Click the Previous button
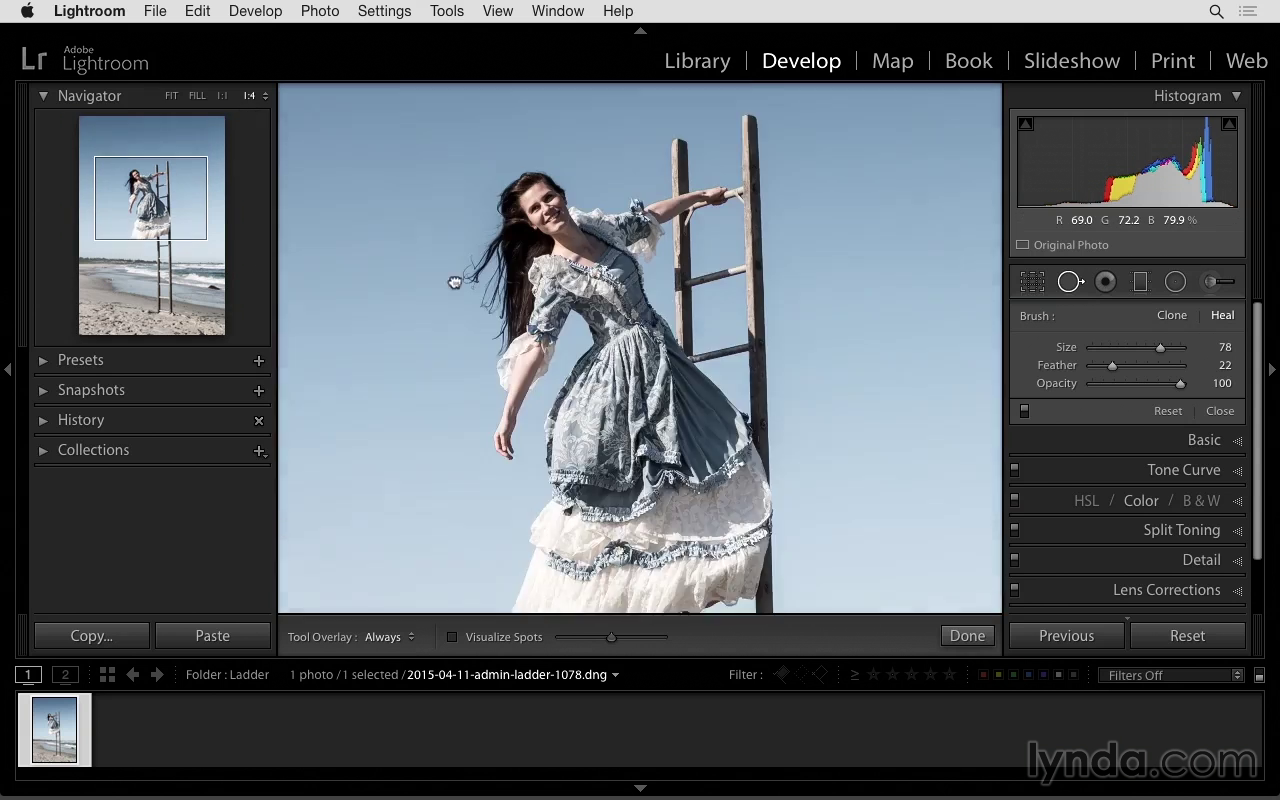Screen dimensions: 1280x800 (1066, 636)
